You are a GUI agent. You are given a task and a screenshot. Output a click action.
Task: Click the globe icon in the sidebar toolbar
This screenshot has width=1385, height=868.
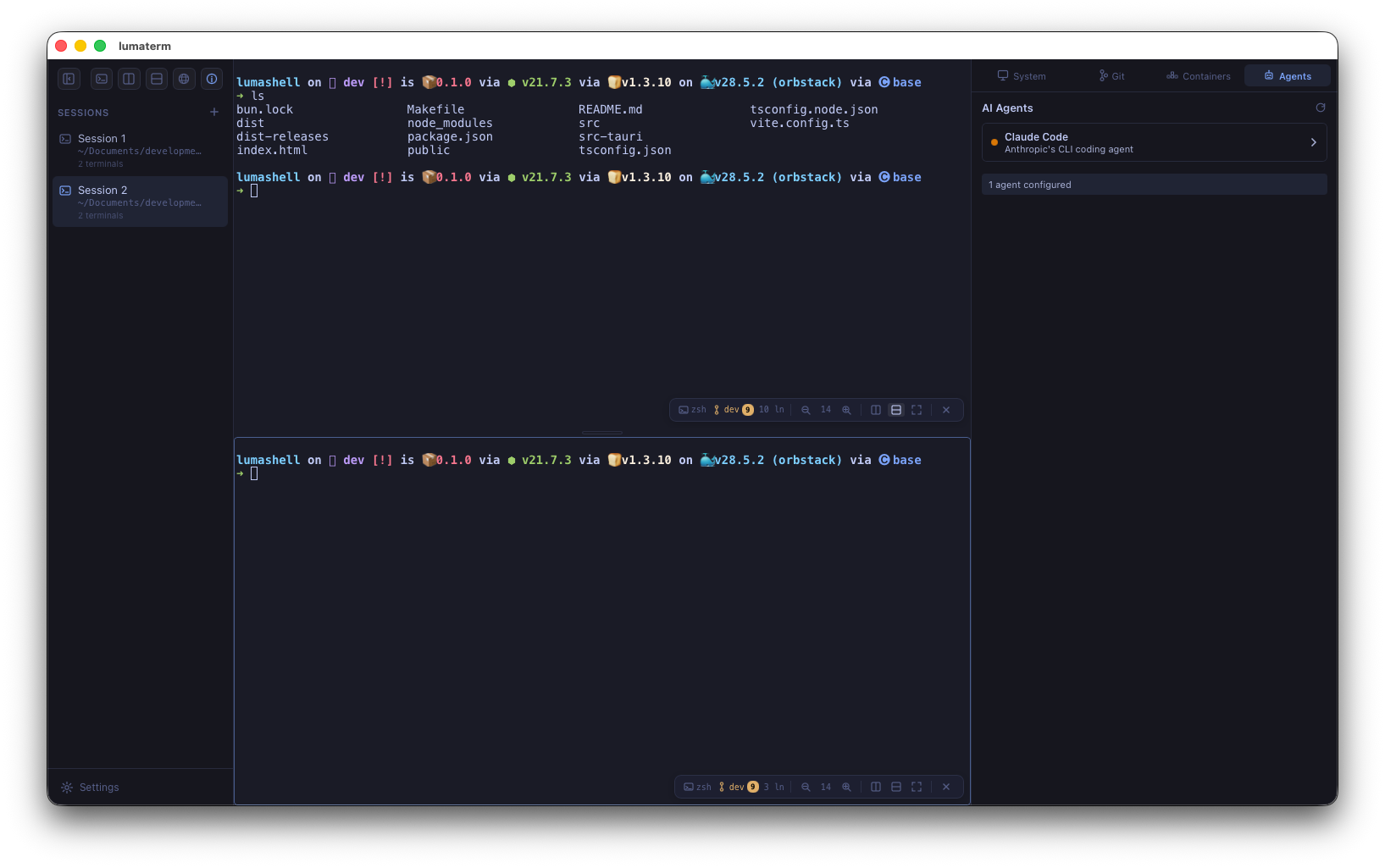[x=184, y=79]
